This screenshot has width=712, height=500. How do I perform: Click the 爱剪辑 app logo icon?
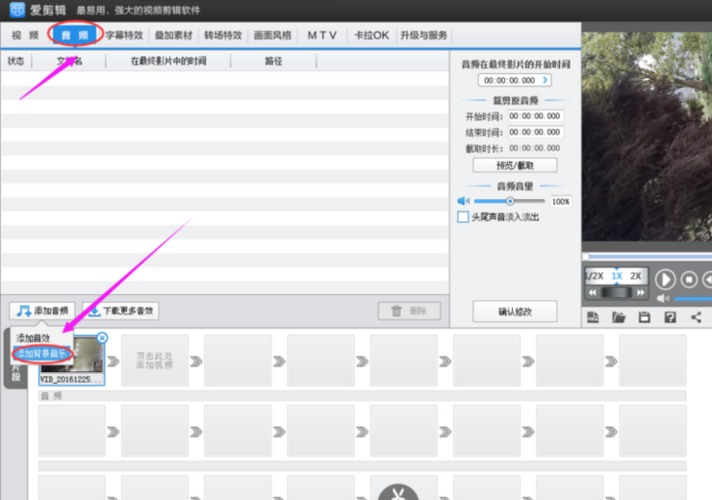tap(17, 10)
